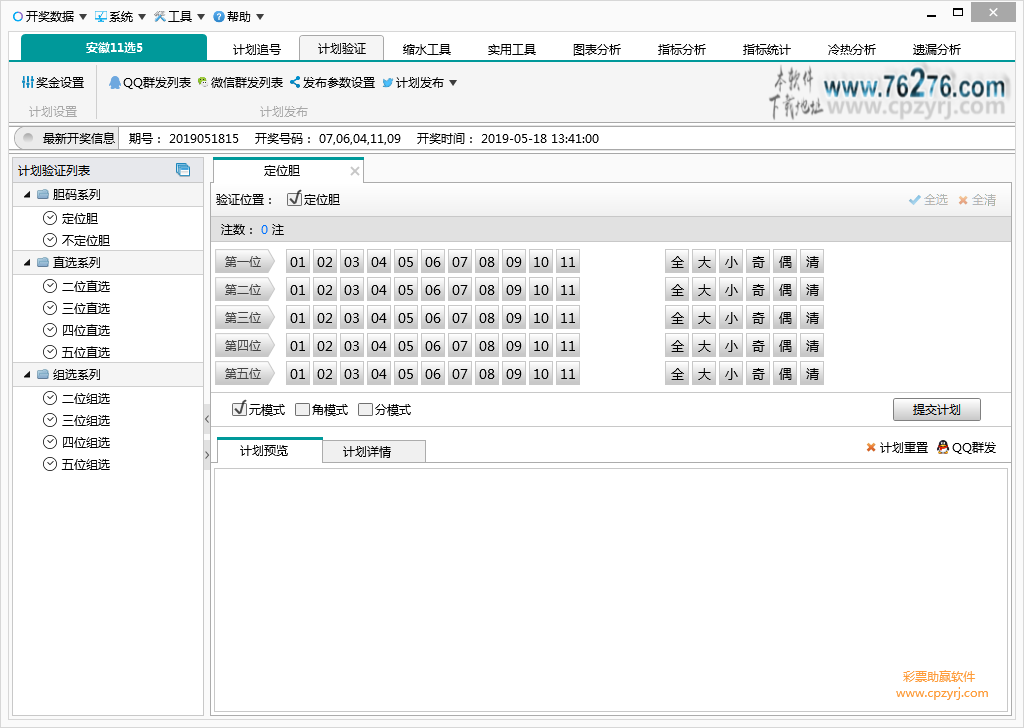Open 发布参数设置 share settings
The width and height of the screenshot is (1024, 728).
click(x=332, y=82)
